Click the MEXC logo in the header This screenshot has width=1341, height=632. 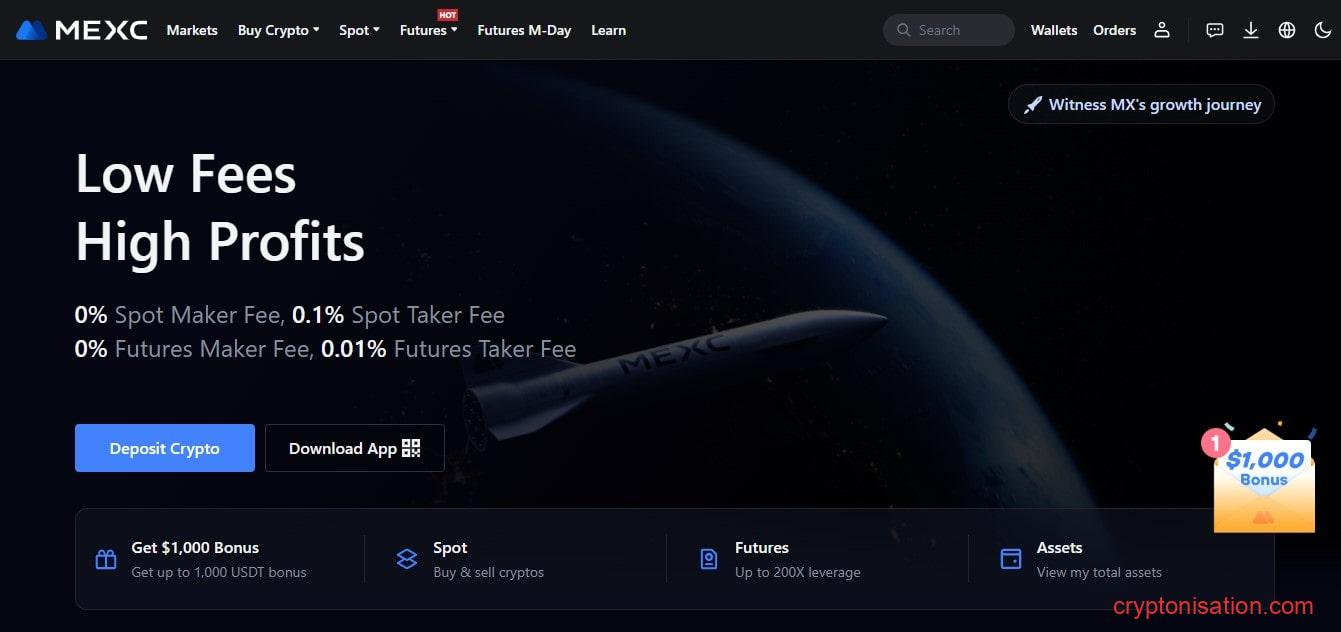pos(82,30)
